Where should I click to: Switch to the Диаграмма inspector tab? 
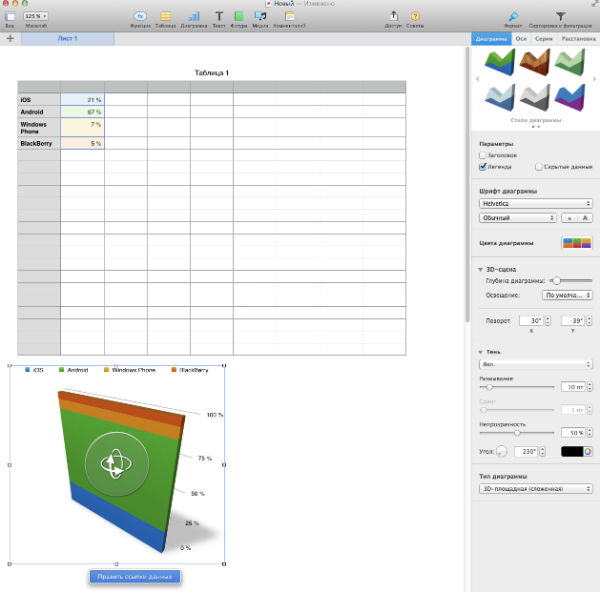click(x=491, y=39)
